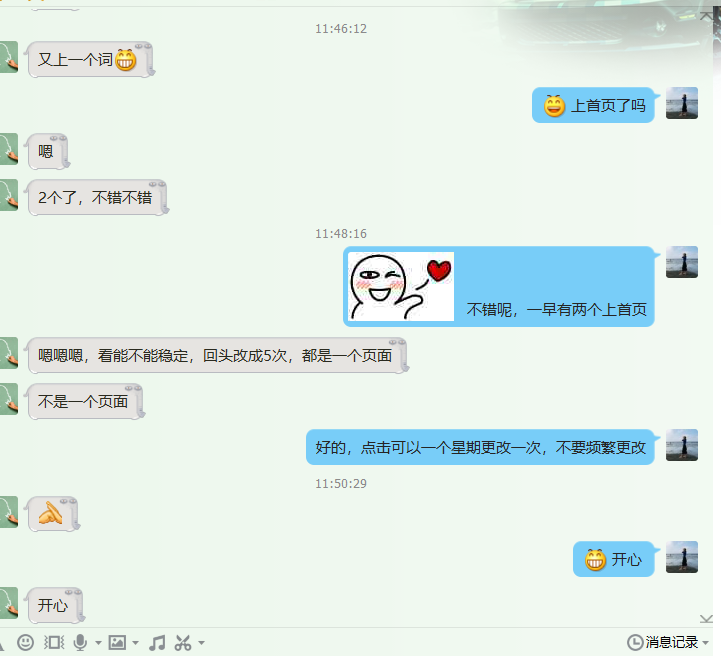Select message 好的，点击可以一个星期更改一次
721x656 pixels.
coord(481,447)
